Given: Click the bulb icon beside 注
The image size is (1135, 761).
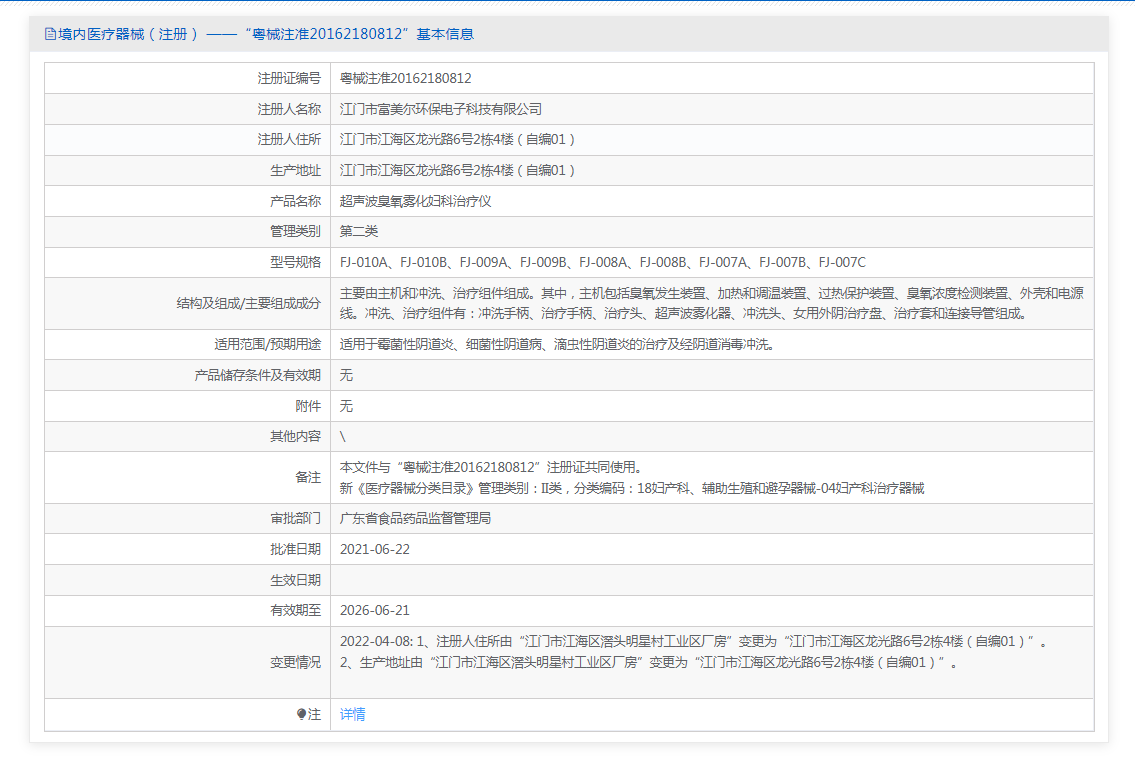Looking at the screenshot, I should click(x=302, y=715).
